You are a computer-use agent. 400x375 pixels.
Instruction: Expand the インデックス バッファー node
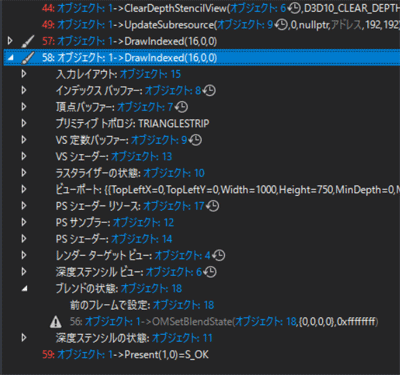(x=24, y=90)
